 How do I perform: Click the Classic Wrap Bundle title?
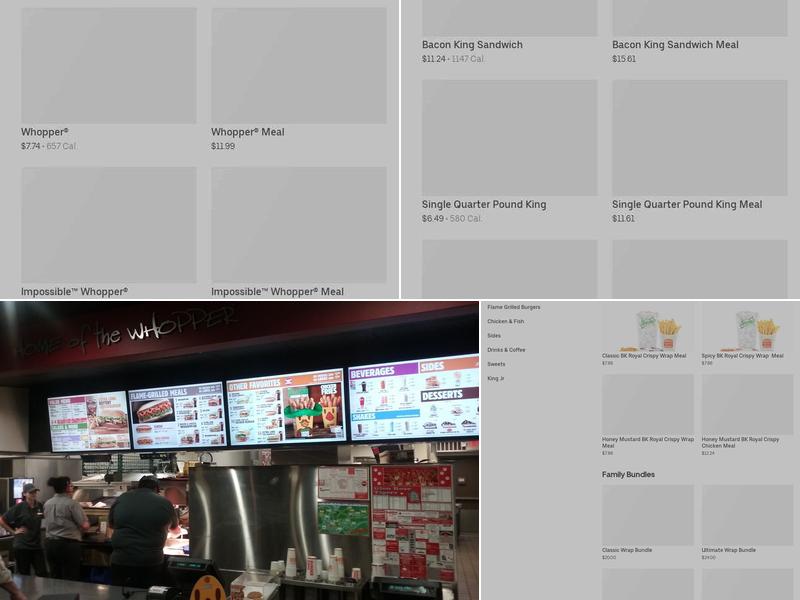click(x=627, y=550)
